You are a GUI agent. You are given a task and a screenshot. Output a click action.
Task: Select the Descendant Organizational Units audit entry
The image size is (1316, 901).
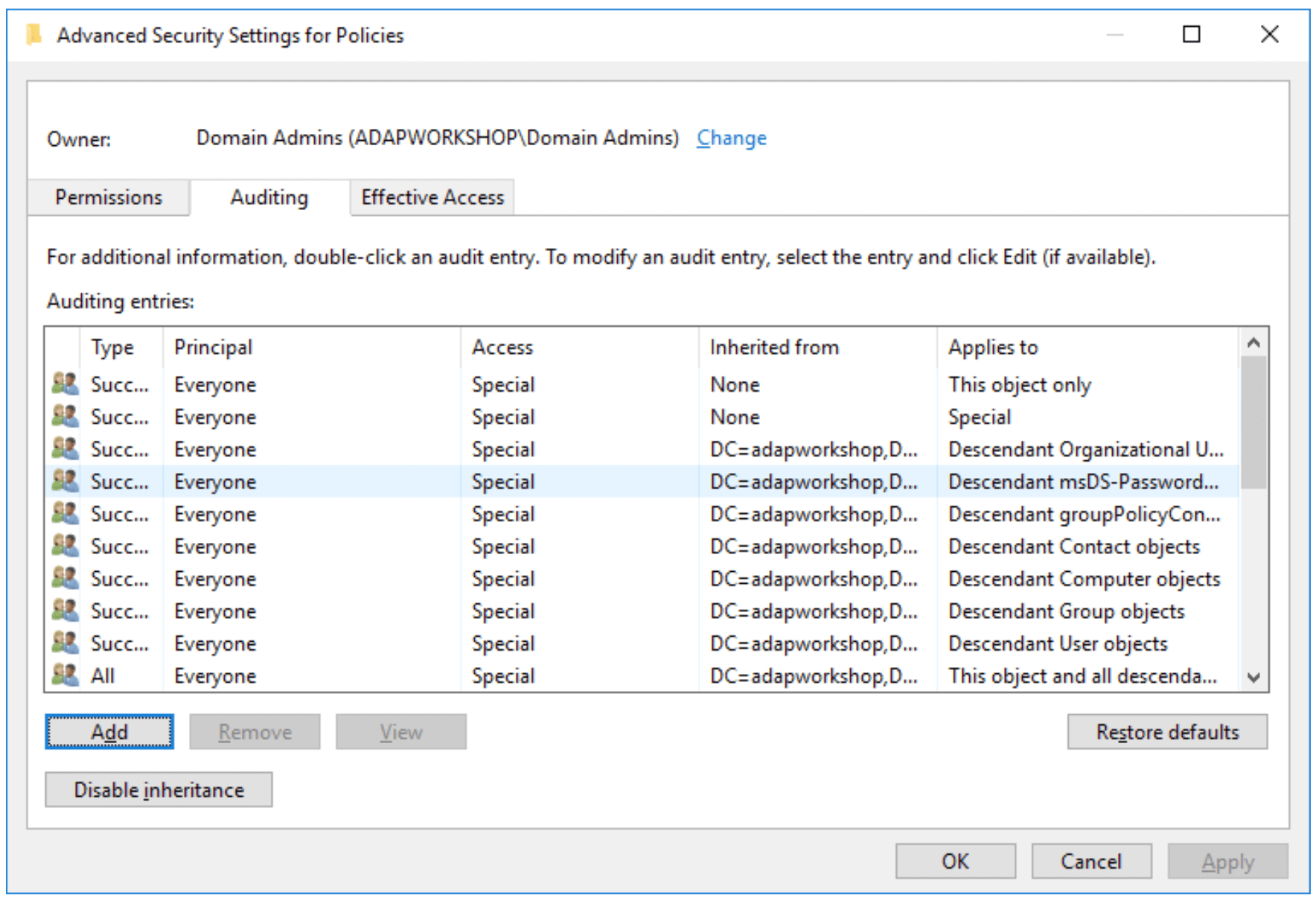pyautogui.click(x=1085, y=449)
